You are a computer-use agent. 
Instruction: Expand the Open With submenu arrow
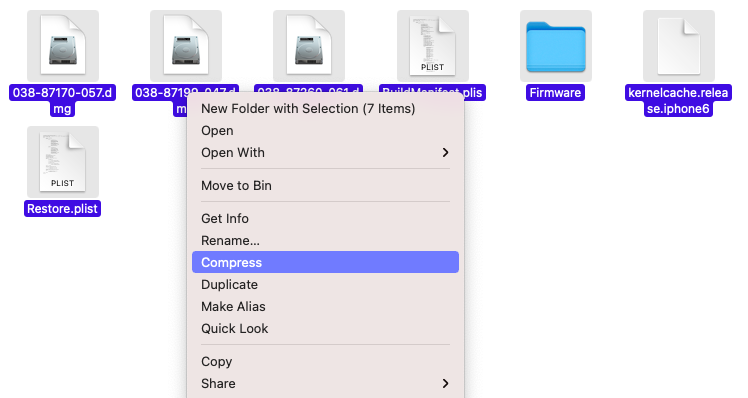pyautogui.click(x=445, y=153)
